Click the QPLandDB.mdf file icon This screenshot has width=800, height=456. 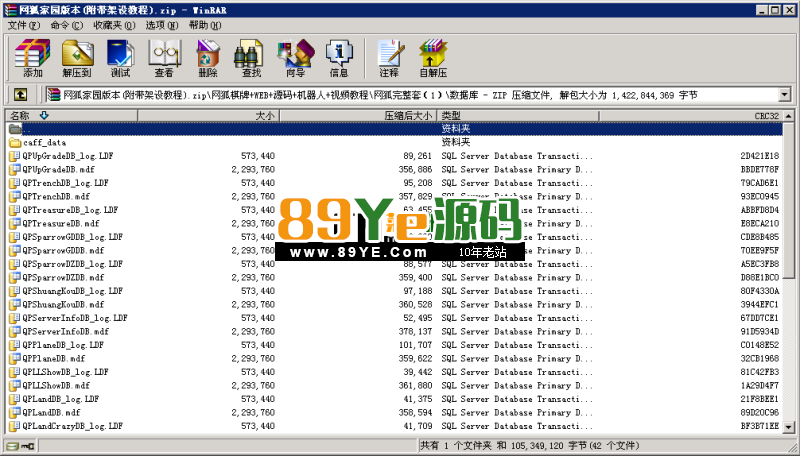pyautogui.click(x=15, y=412)
